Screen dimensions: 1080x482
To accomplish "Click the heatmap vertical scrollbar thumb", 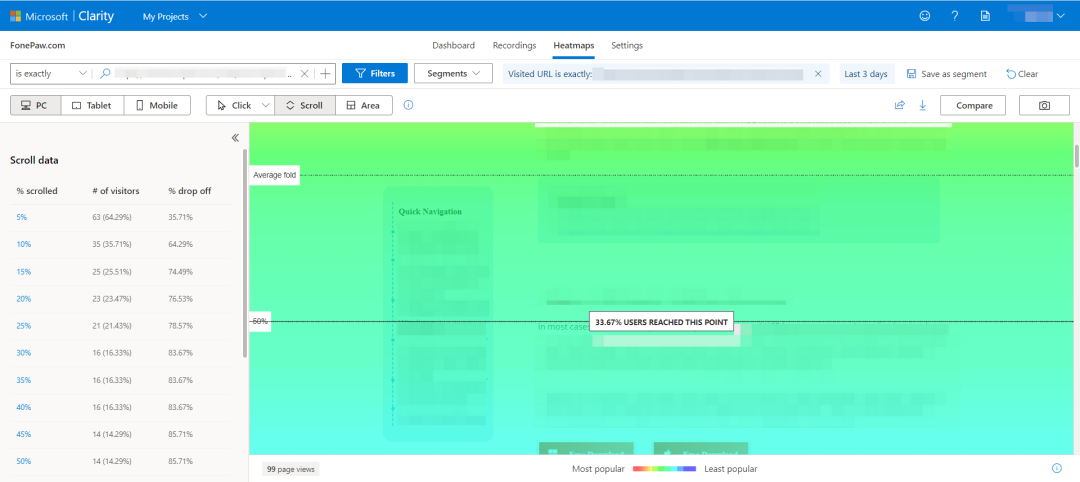I will pos(1077,156).
